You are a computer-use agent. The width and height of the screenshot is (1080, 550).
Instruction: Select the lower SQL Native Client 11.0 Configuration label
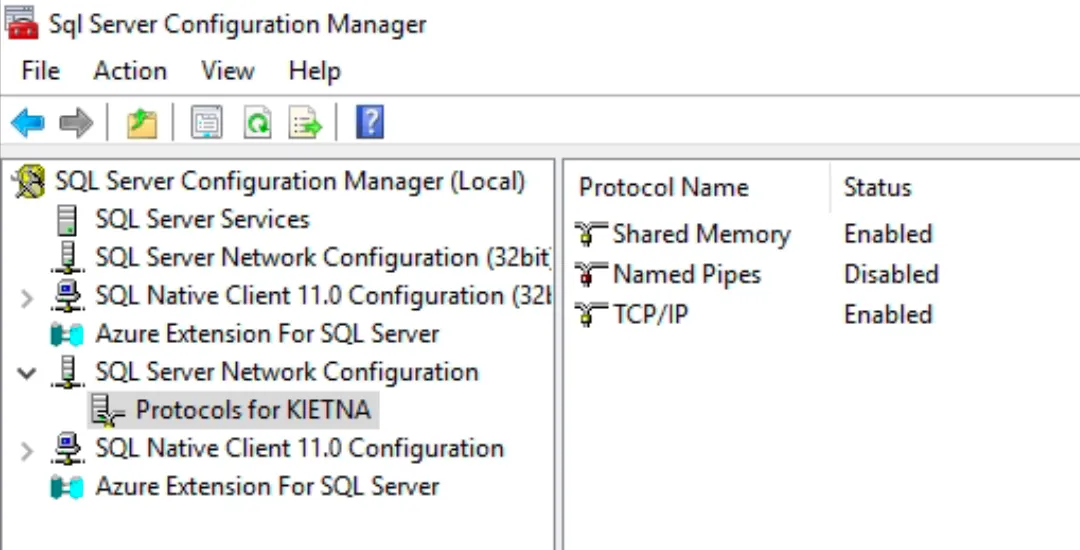pos(300,449)
